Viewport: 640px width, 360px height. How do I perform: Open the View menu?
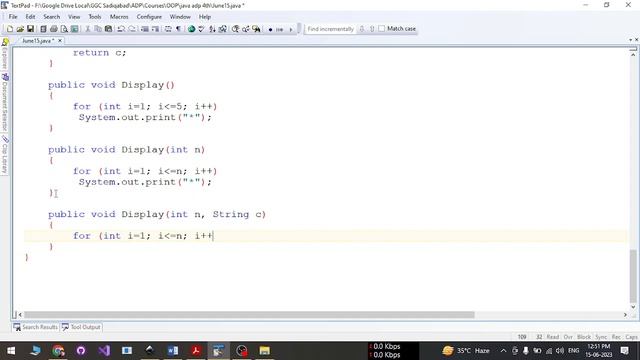[x=74, y=17]
